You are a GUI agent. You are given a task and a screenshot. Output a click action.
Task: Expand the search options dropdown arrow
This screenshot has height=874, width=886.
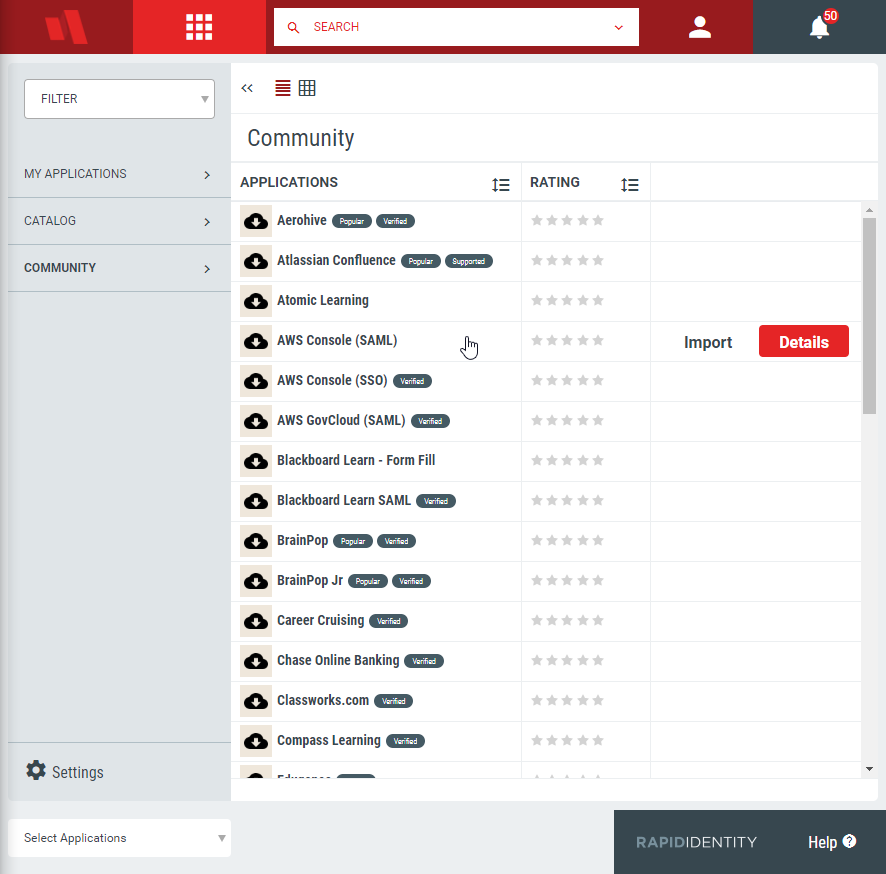619,27
